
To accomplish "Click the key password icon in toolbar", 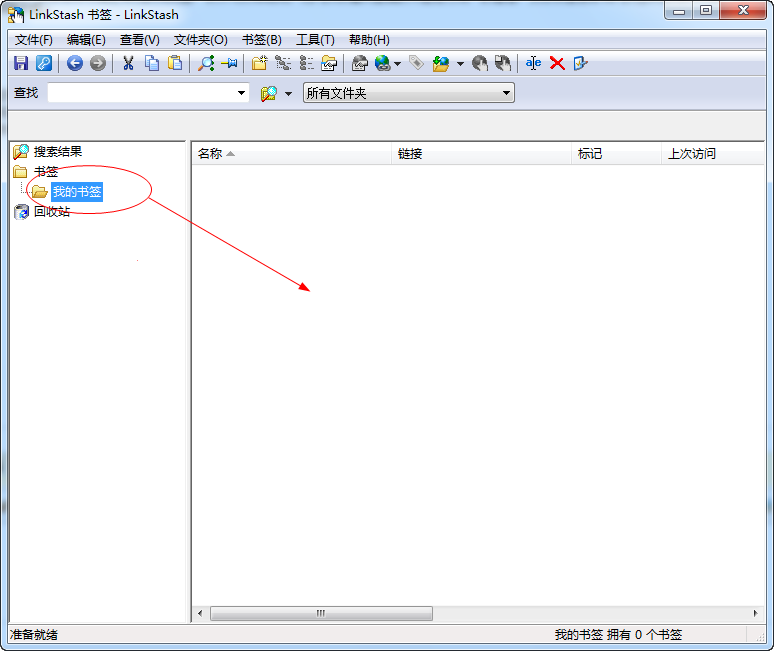I will coord(44,63).
